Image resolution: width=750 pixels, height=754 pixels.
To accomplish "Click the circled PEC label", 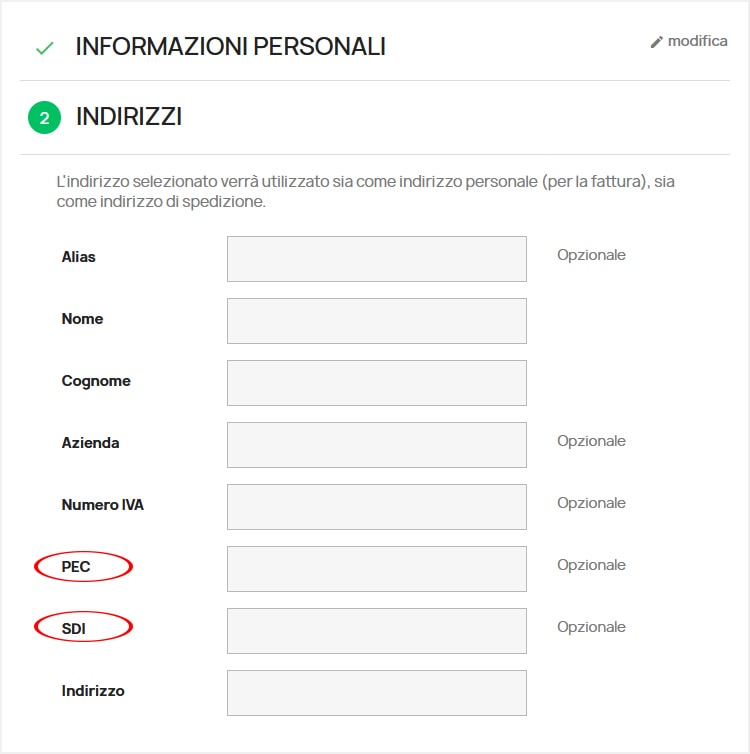I will (77, 567).
